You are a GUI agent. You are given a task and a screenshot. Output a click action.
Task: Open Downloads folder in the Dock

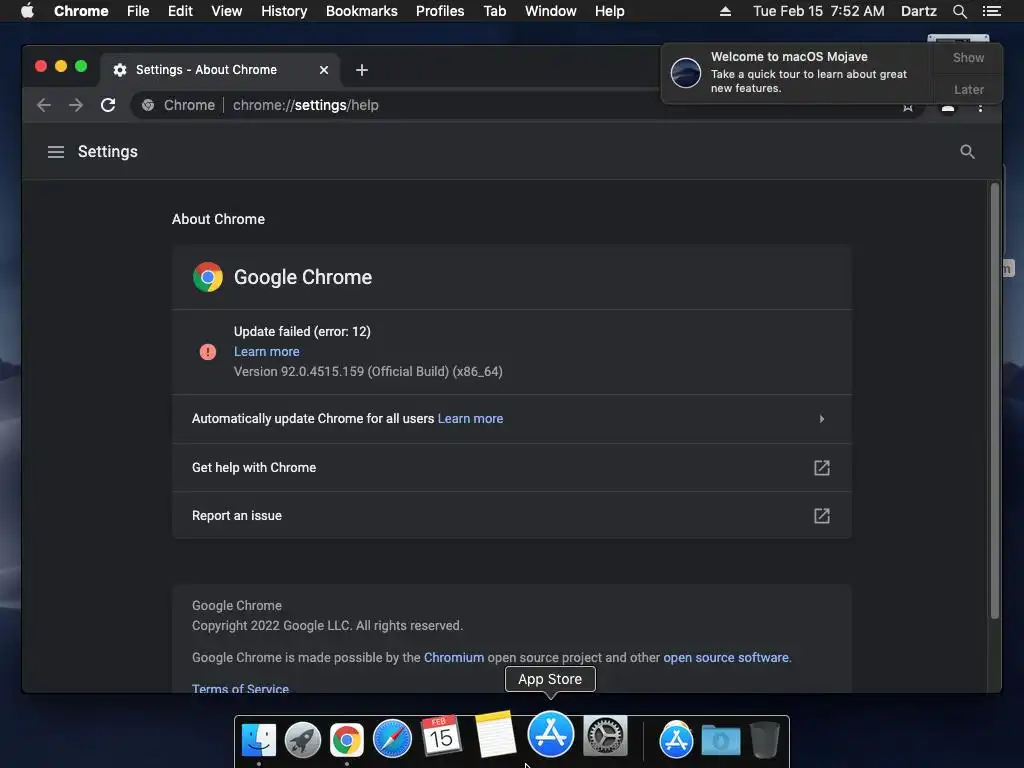(x=721, y=740)
